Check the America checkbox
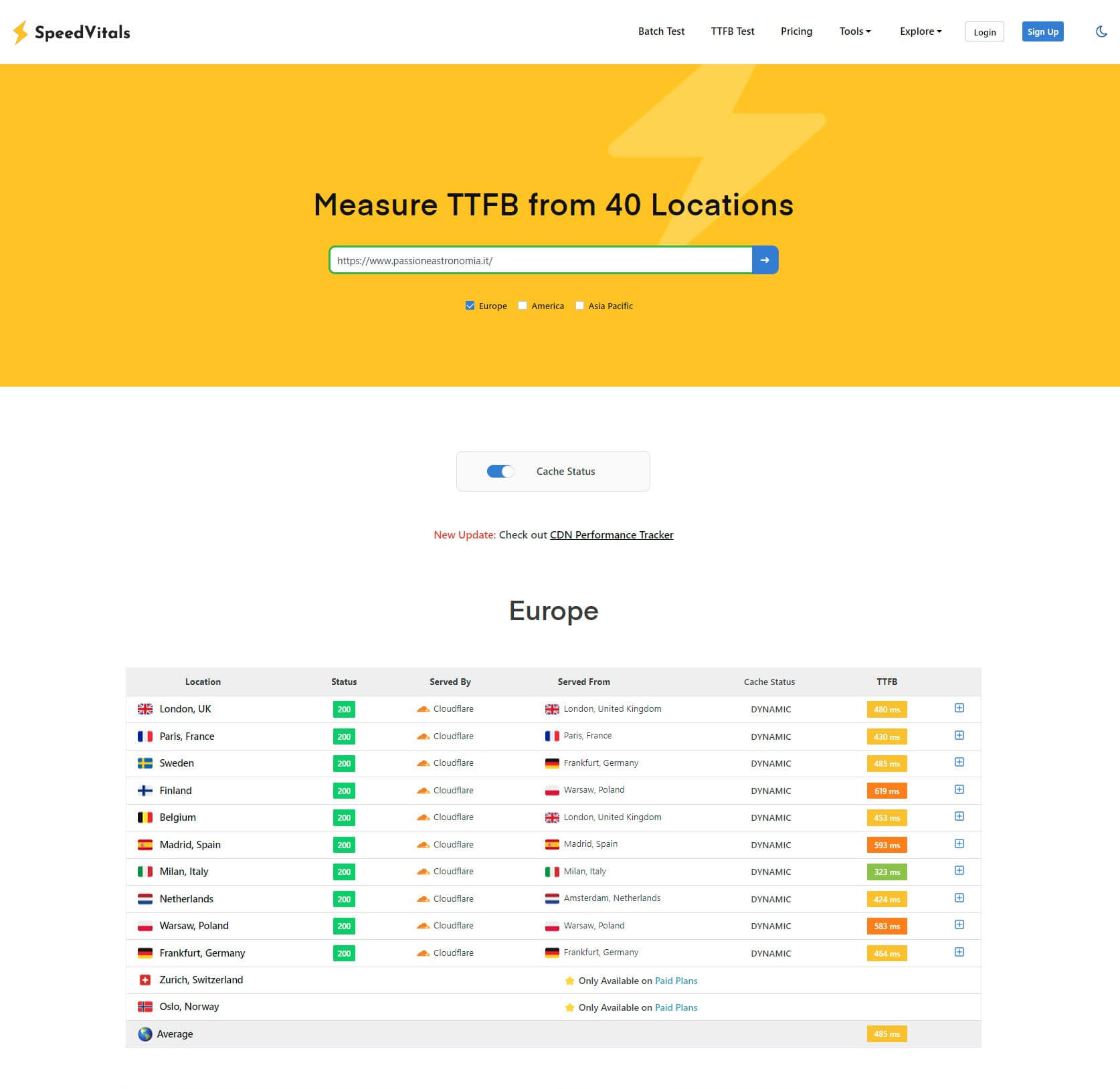Viewport: 1120px width, 1089px height. coord(523,306)
